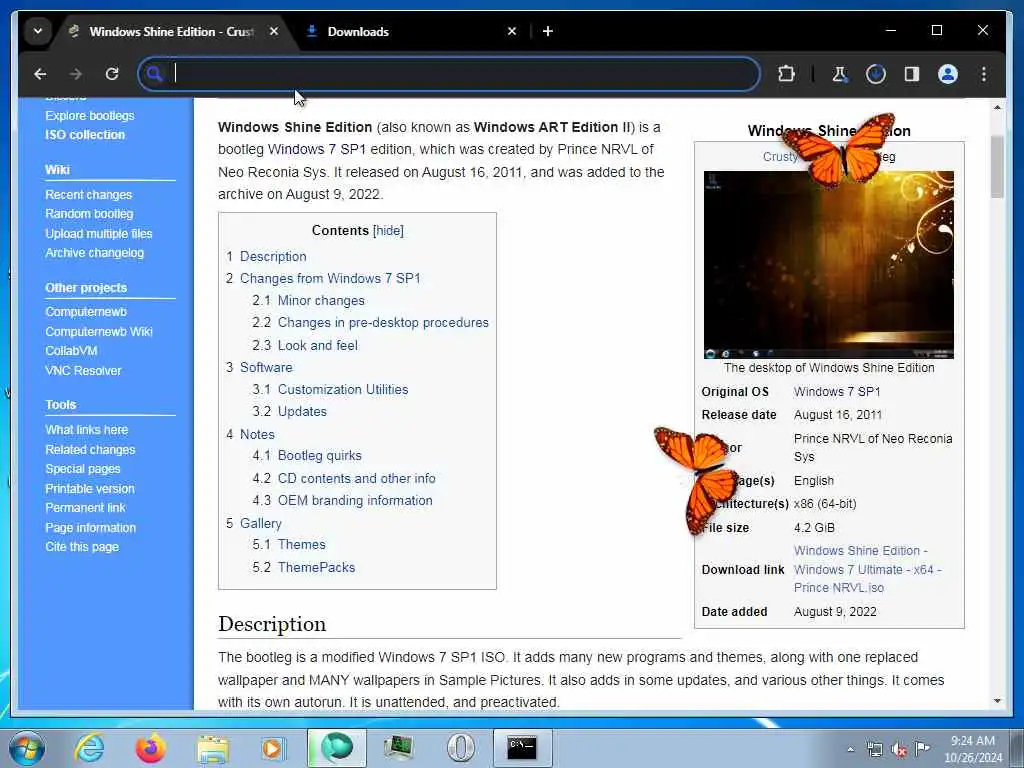
Task: Open 4.2 CD contents and other info
Action: tap(357, 478)
